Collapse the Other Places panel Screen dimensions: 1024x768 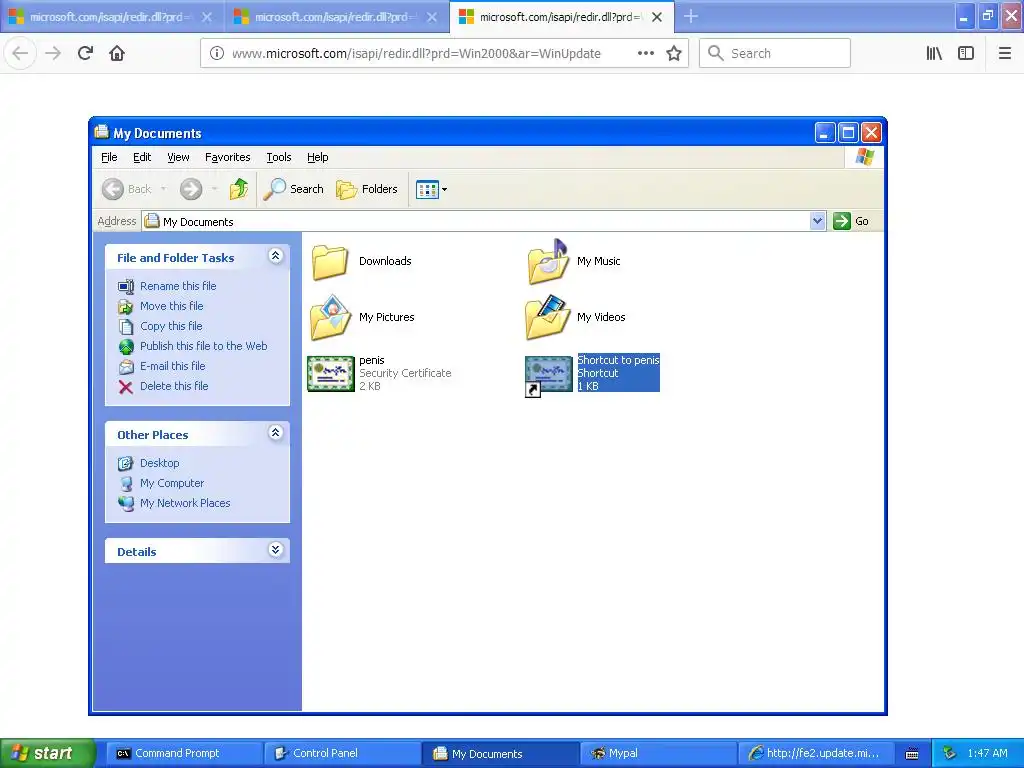276,433
